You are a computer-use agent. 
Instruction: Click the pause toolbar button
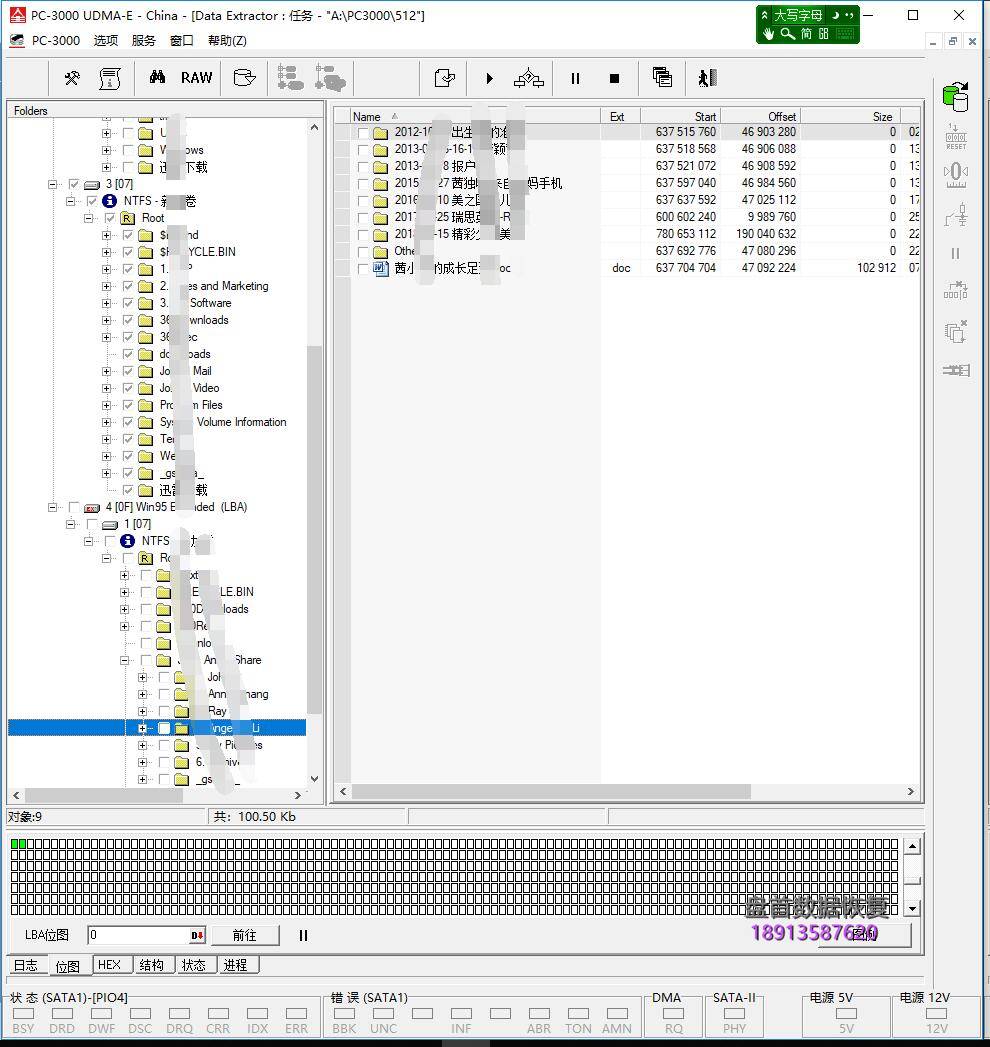pyautogui.click(x=575, y=78)
